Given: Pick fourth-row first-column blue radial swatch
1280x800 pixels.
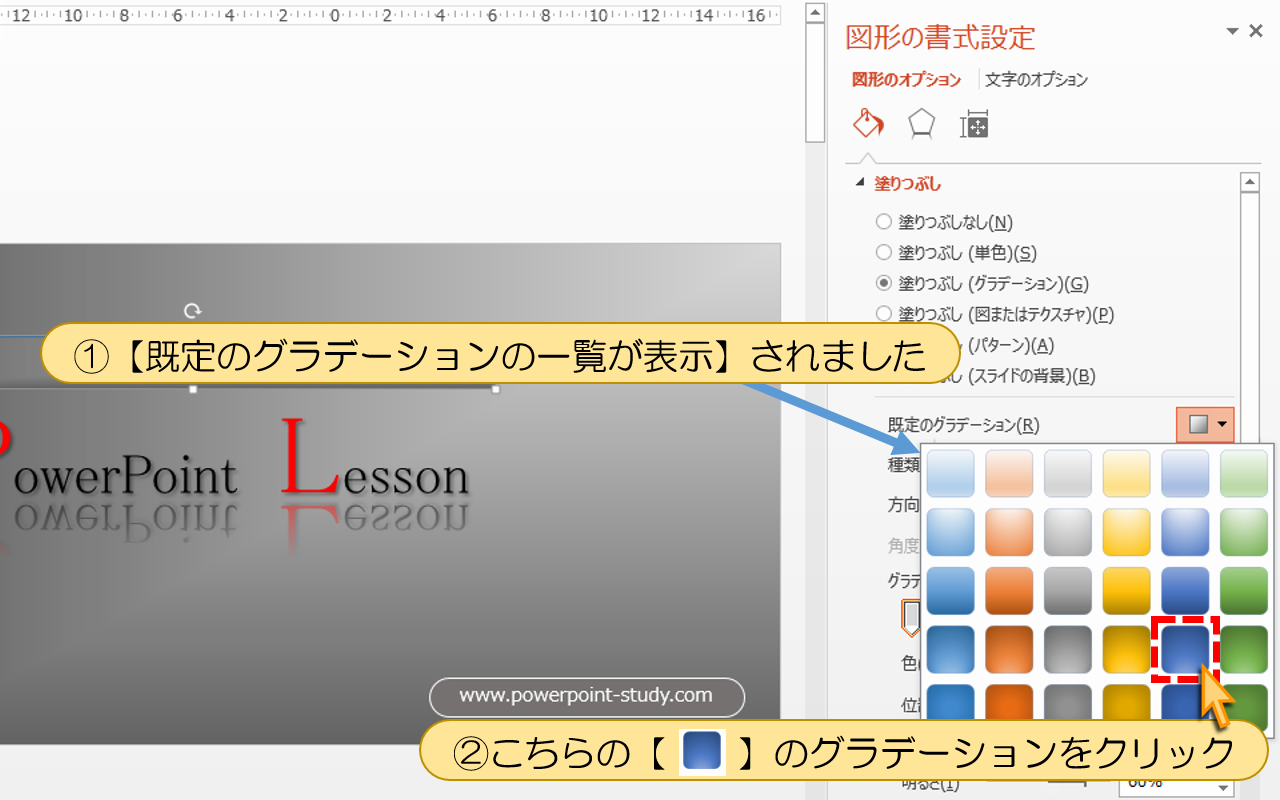Looking at the screenshot, I should click(x=950, y=650).
